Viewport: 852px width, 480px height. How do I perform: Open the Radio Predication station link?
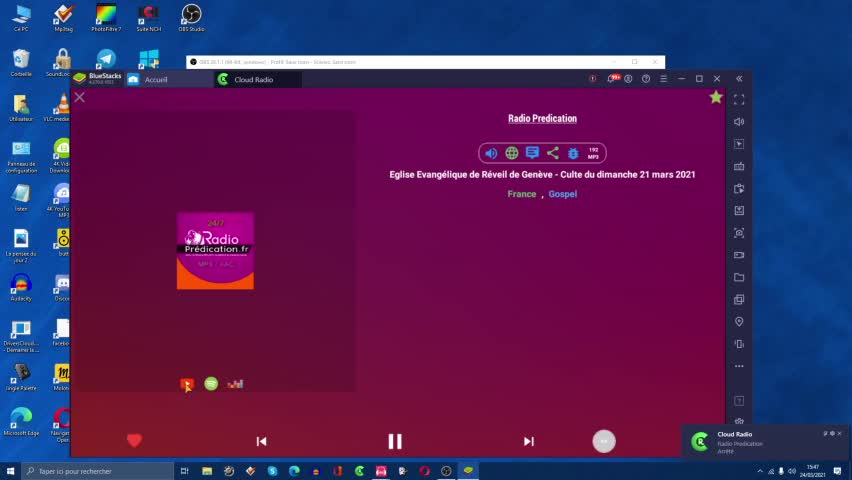coord(542,119)
